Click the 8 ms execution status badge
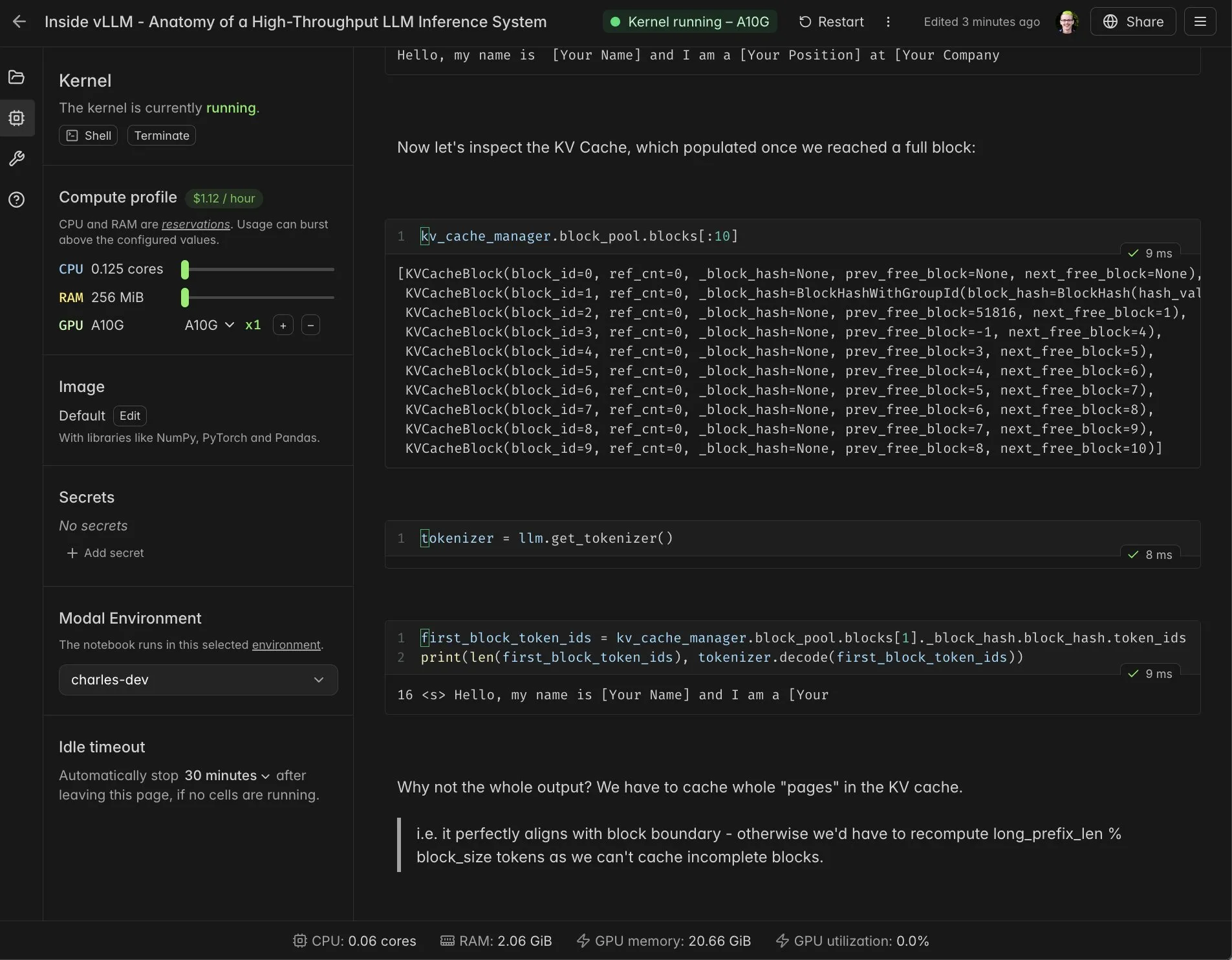The image size is (1232, 960). tap(1151, 554)
